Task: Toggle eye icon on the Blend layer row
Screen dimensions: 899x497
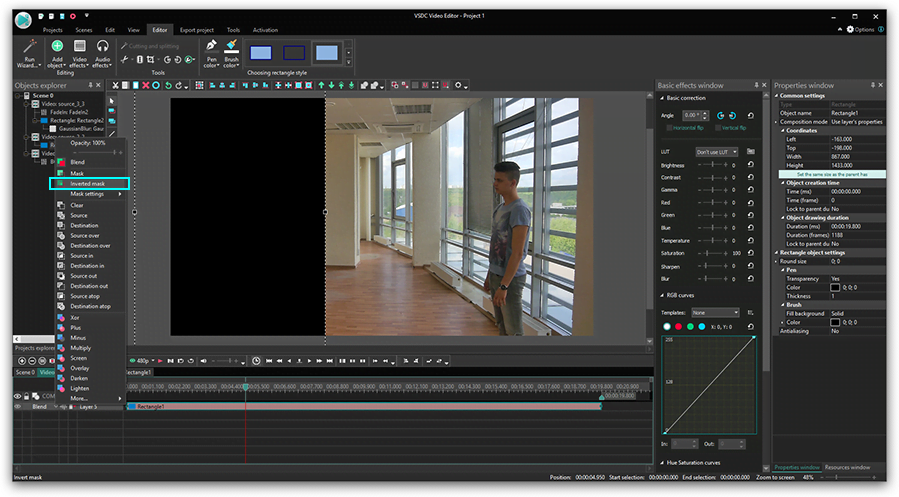Action: (18, 406)
